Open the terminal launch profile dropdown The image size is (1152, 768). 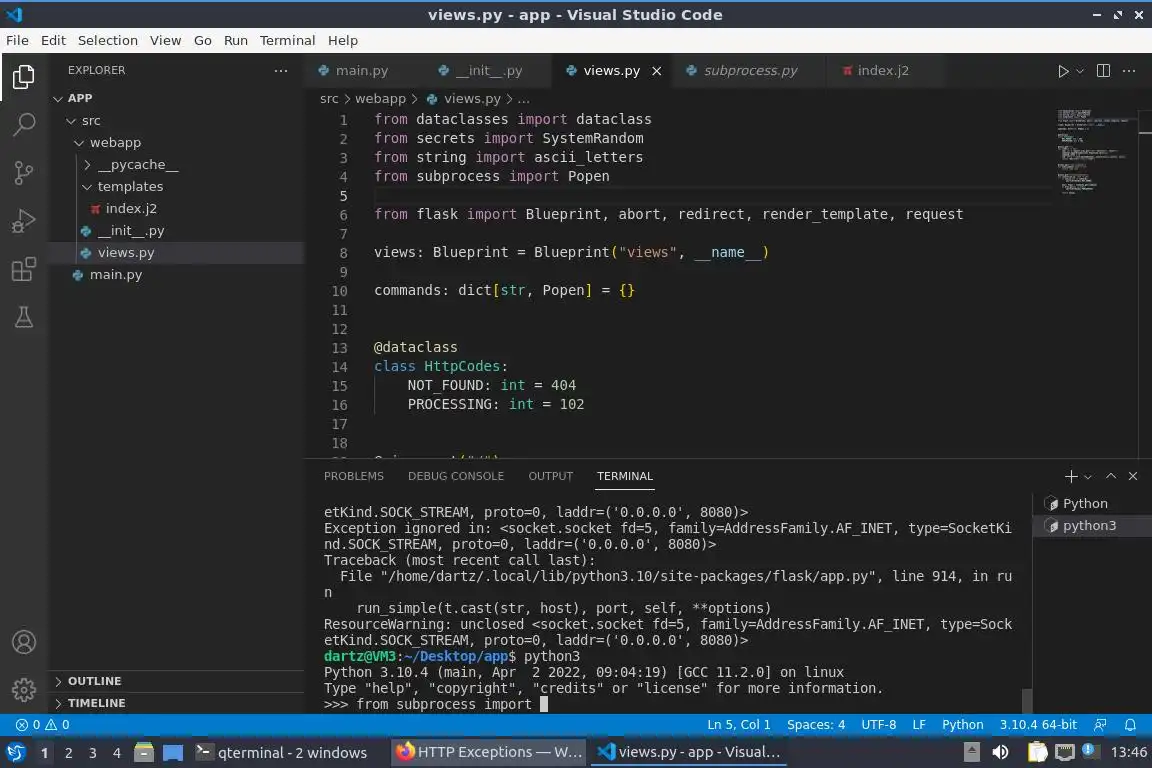[1088, 477]
